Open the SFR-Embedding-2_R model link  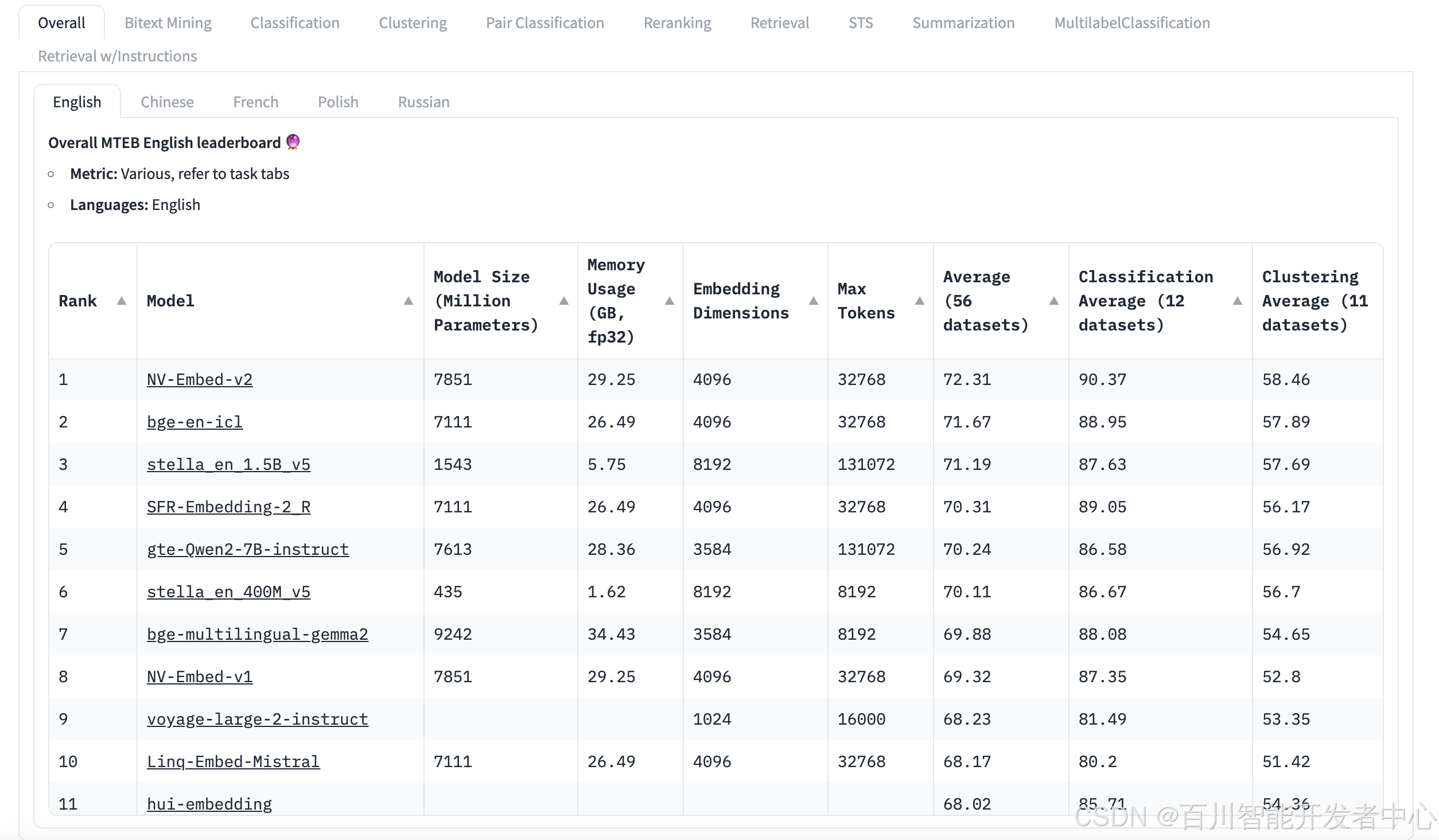(228, 507)
